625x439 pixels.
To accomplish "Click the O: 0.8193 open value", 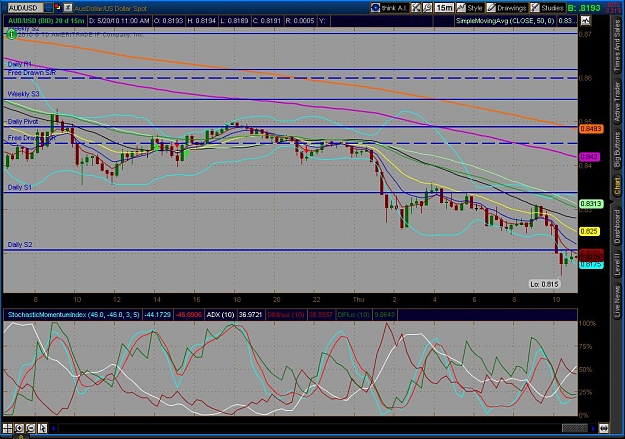I will [168, 21].
